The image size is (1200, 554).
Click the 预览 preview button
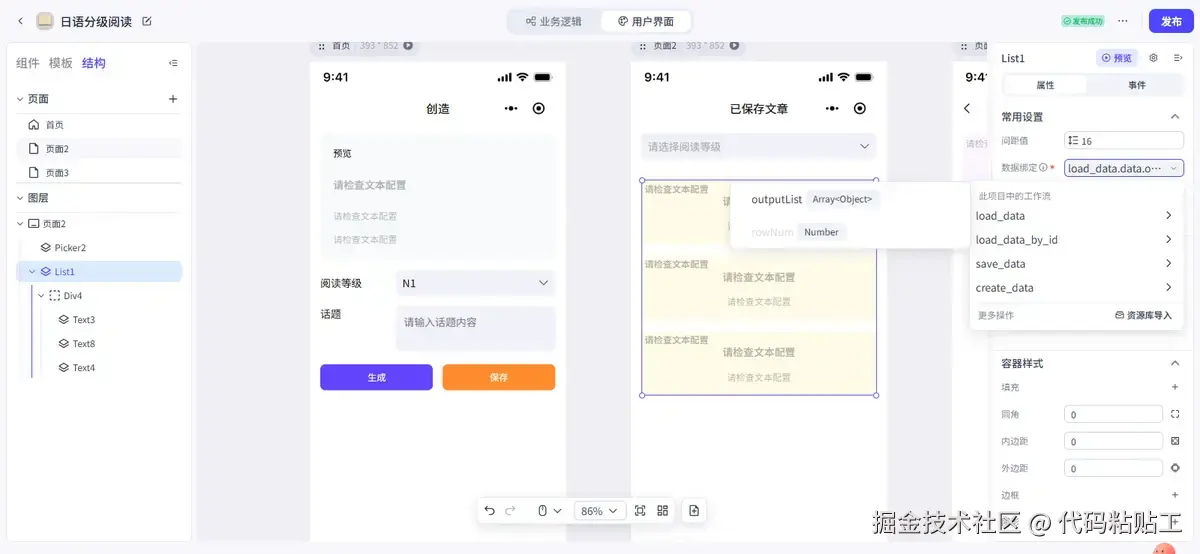1117,58
